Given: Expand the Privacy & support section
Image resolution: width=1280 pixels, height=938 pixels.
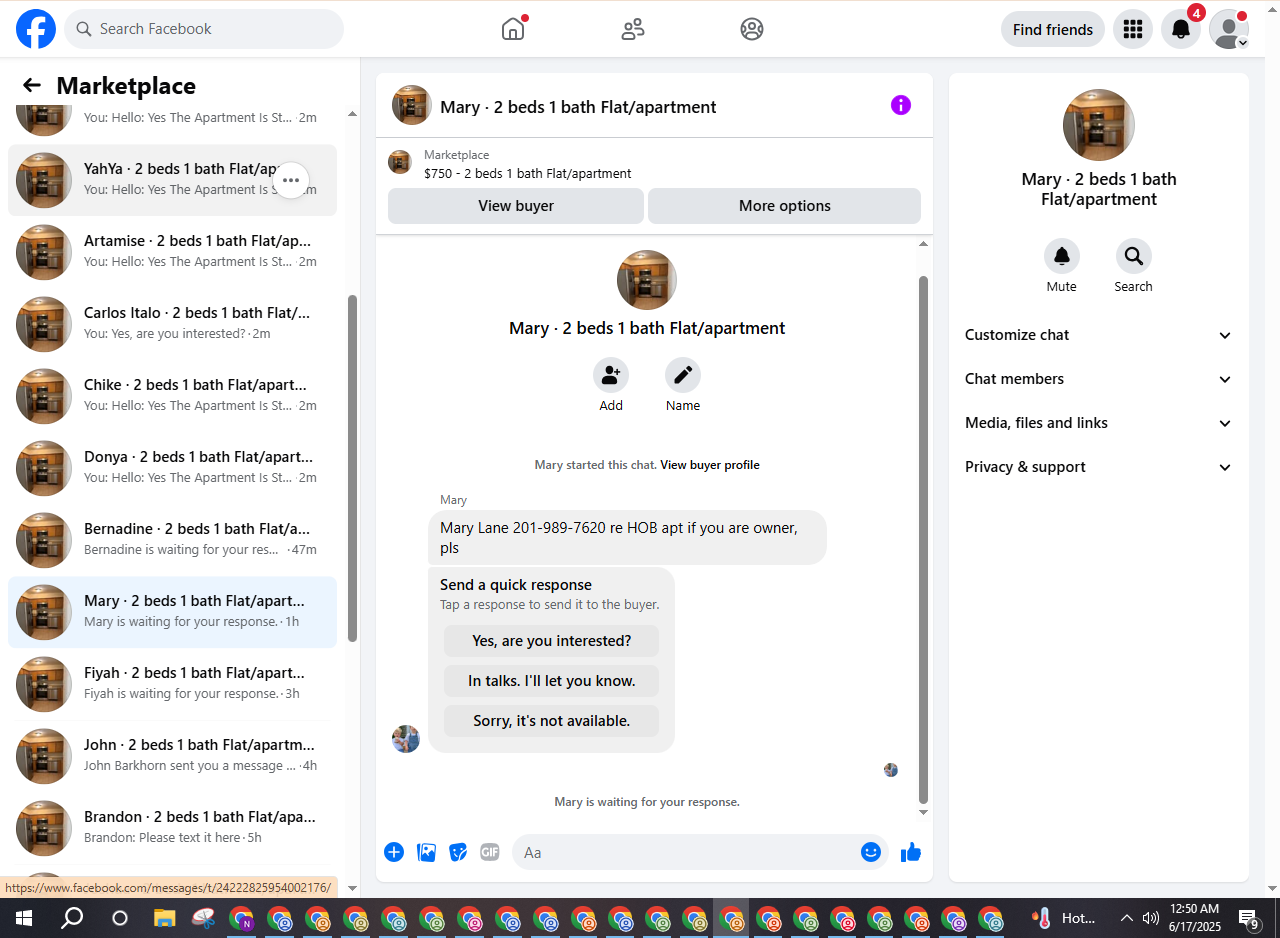Looking at the screenshot, I should point(1098,467).
